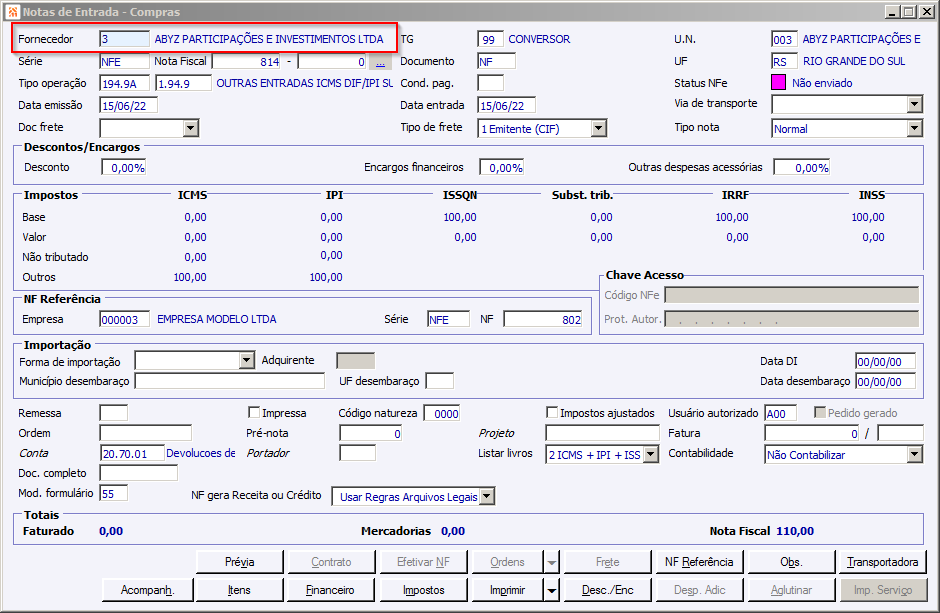This screenshot has height=613, width=940.
Task: Click the ellipsis lookup next to Nota Fiscal
Action: [x=380, y=62]
